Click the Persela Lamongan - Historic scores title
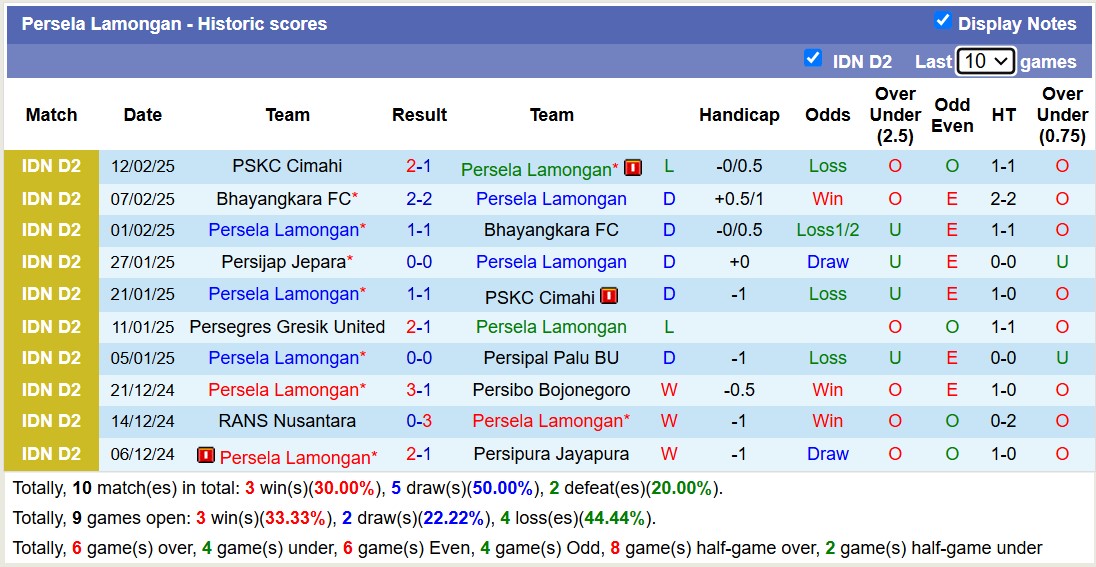1096x567 pixels. point(174,24)
